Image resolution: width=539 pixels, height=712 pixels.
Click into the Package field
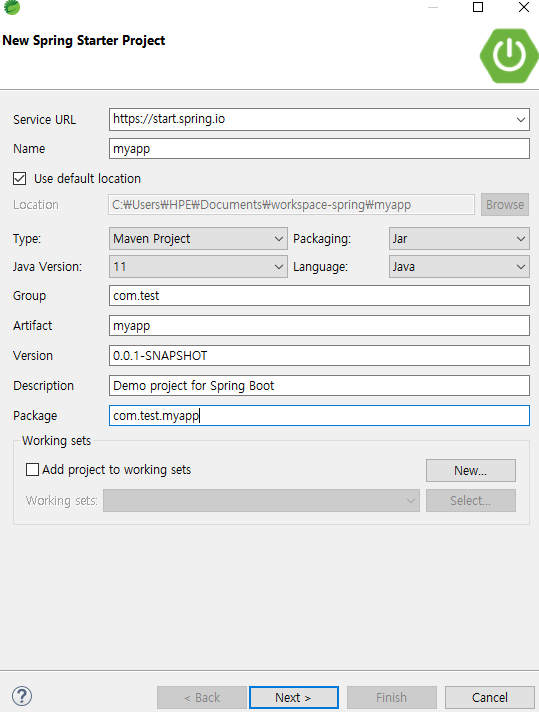click(x=319, y=415)
